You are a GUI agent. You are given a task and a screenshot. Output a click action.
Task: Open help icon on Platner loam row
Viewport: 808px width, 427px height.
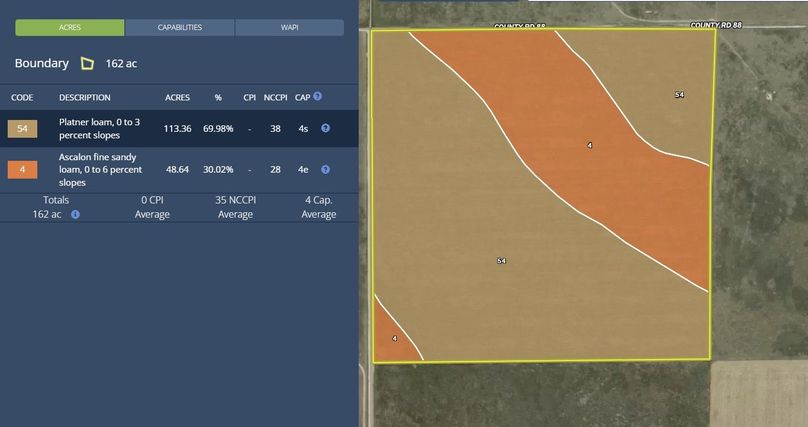(x=325, y=128)
